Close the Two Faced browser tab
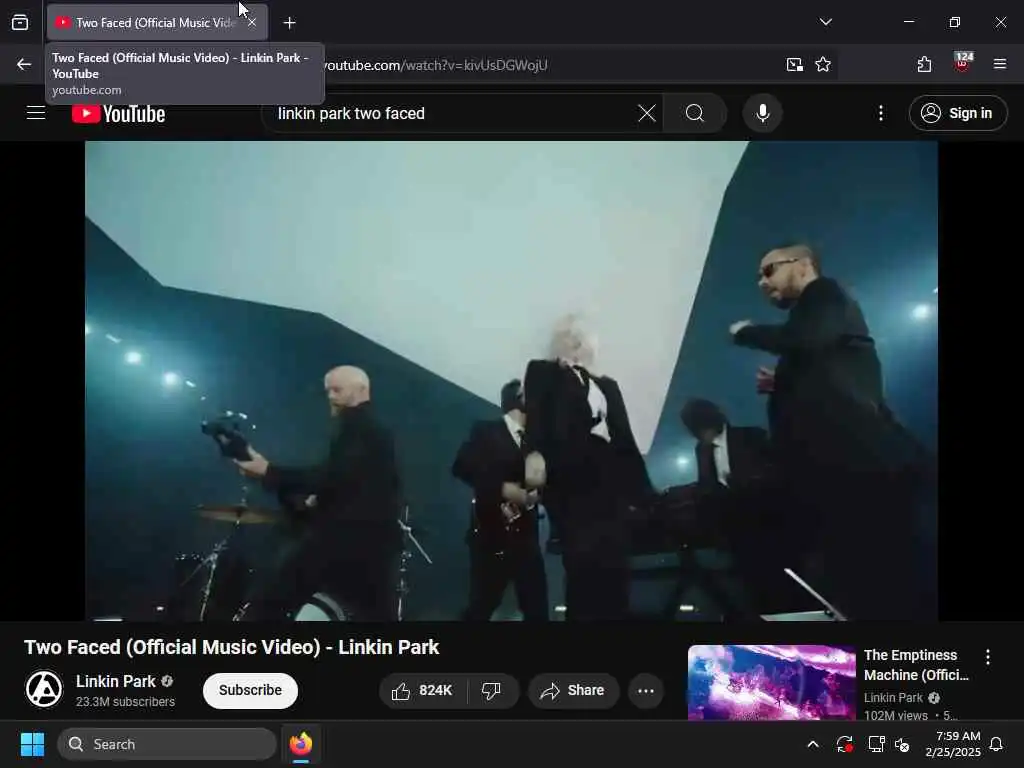The image size is (1024, 768). click(252, 22)
